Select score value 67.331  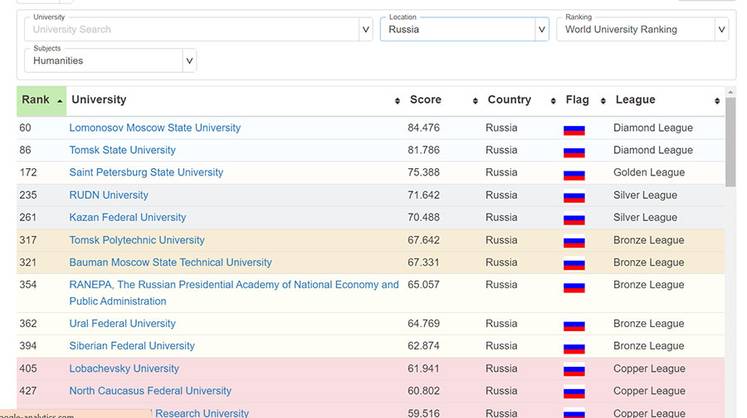pos(424,263)
